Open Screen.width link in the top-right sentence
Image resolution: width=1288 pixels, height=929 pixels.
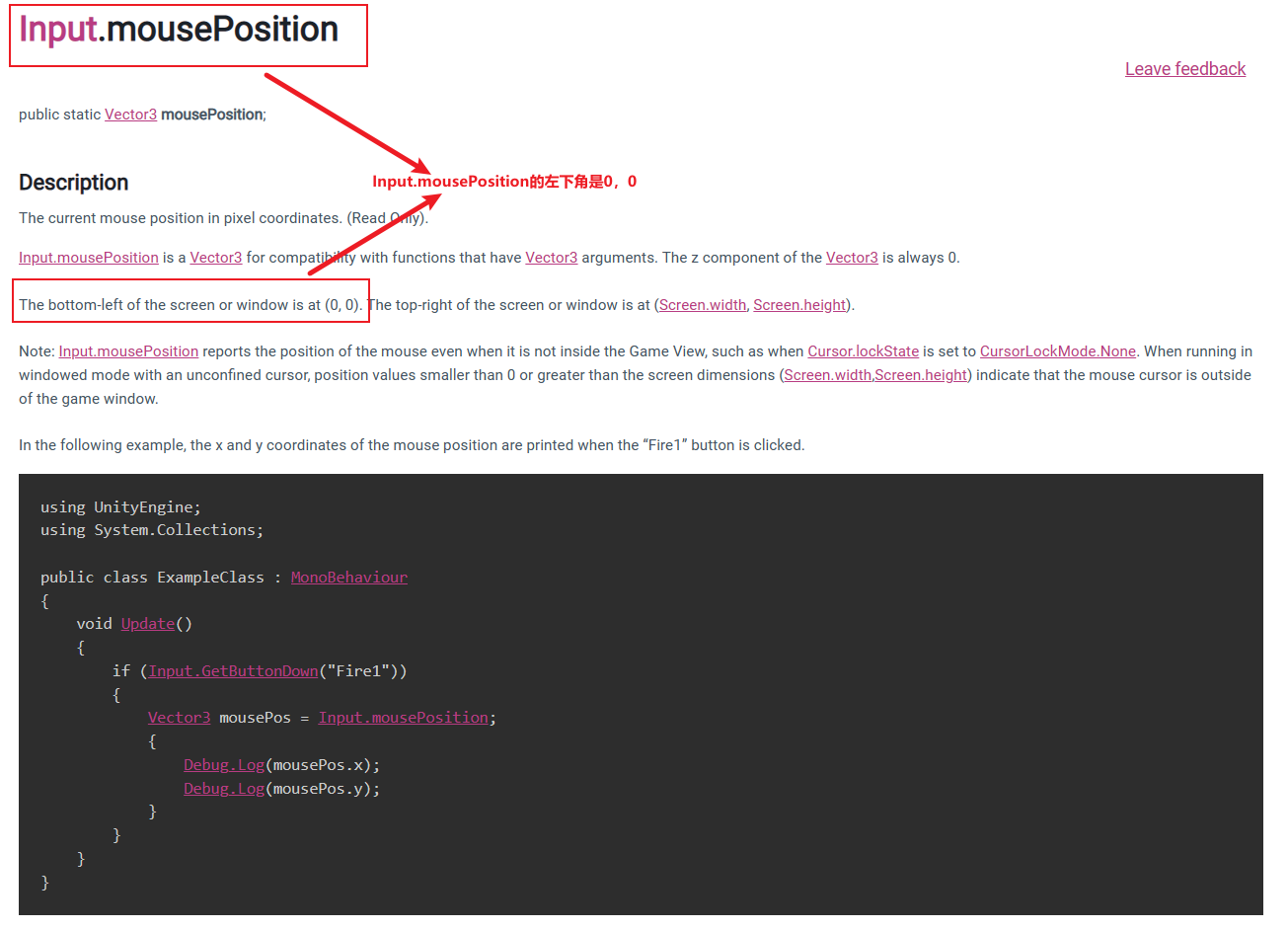pos(703,305)
